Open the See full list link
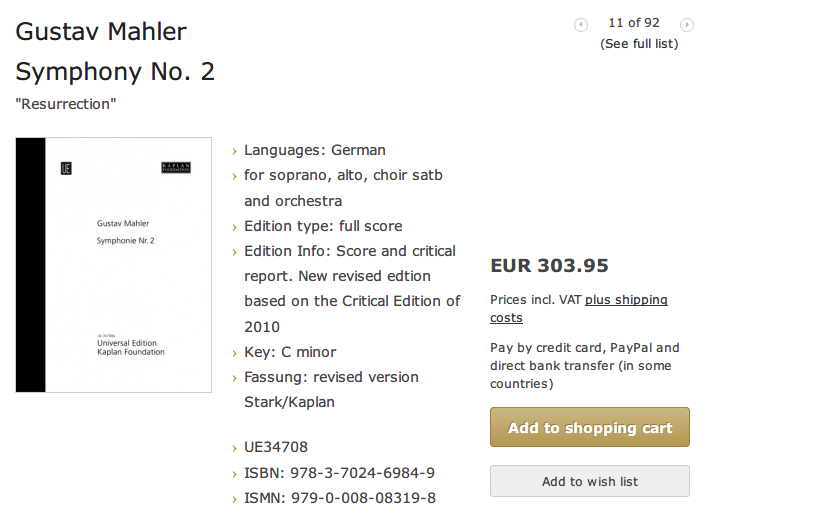 pyautogui.click(x=639, y=44)
